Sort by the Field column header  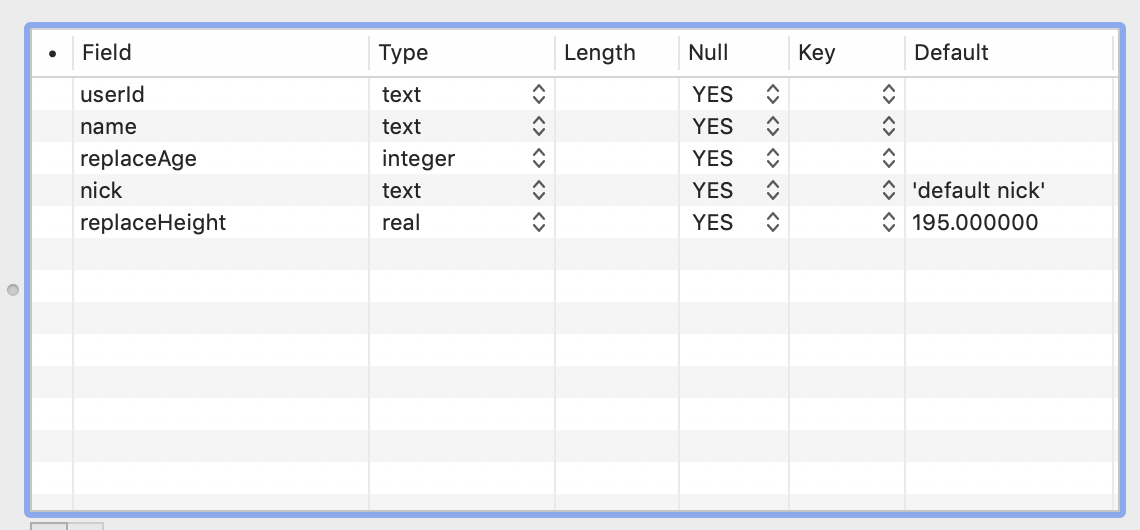coord(220,53)
